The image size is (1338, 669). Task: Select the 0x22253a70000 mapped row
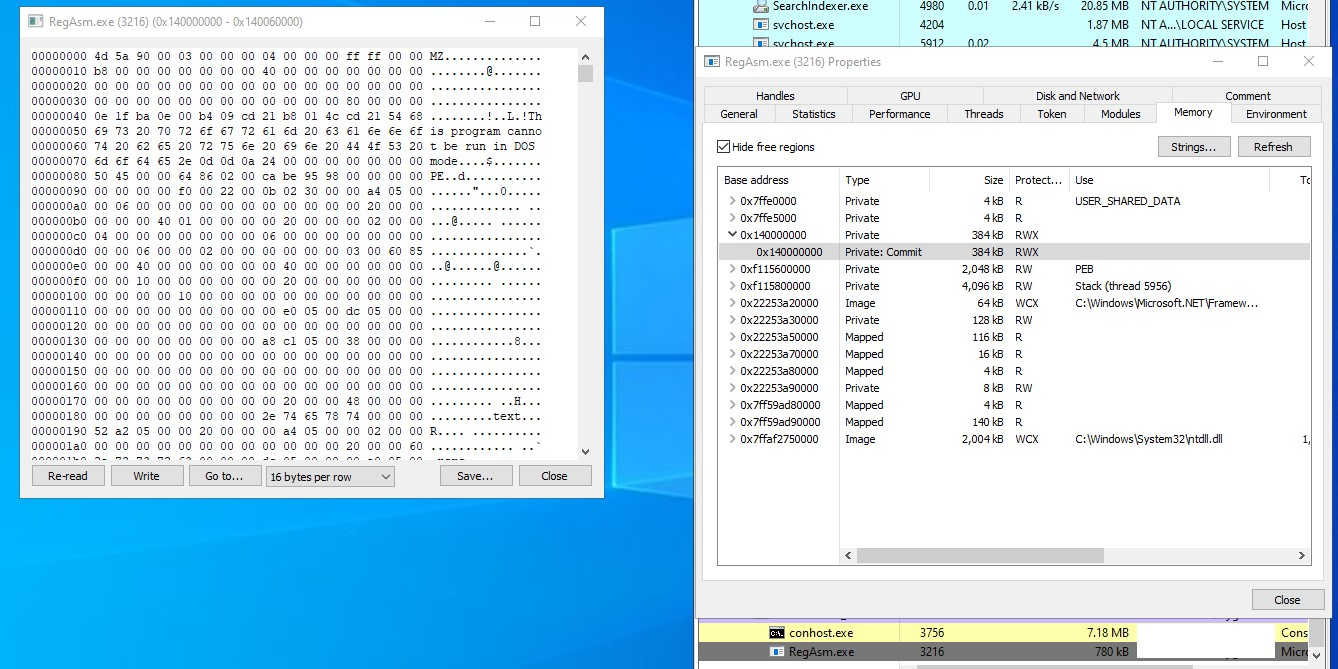point(1014,354)
